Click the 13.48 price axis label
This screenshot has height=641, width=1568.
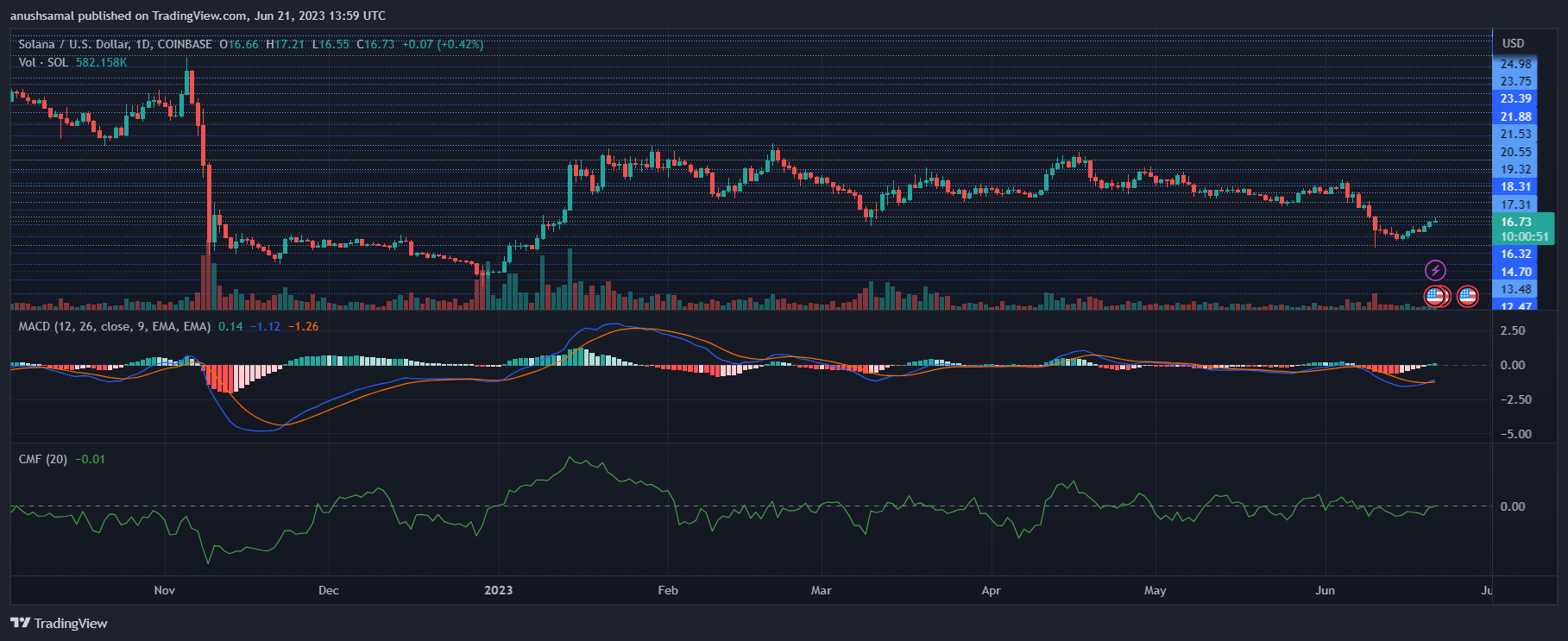click(x=1516, y=289)
